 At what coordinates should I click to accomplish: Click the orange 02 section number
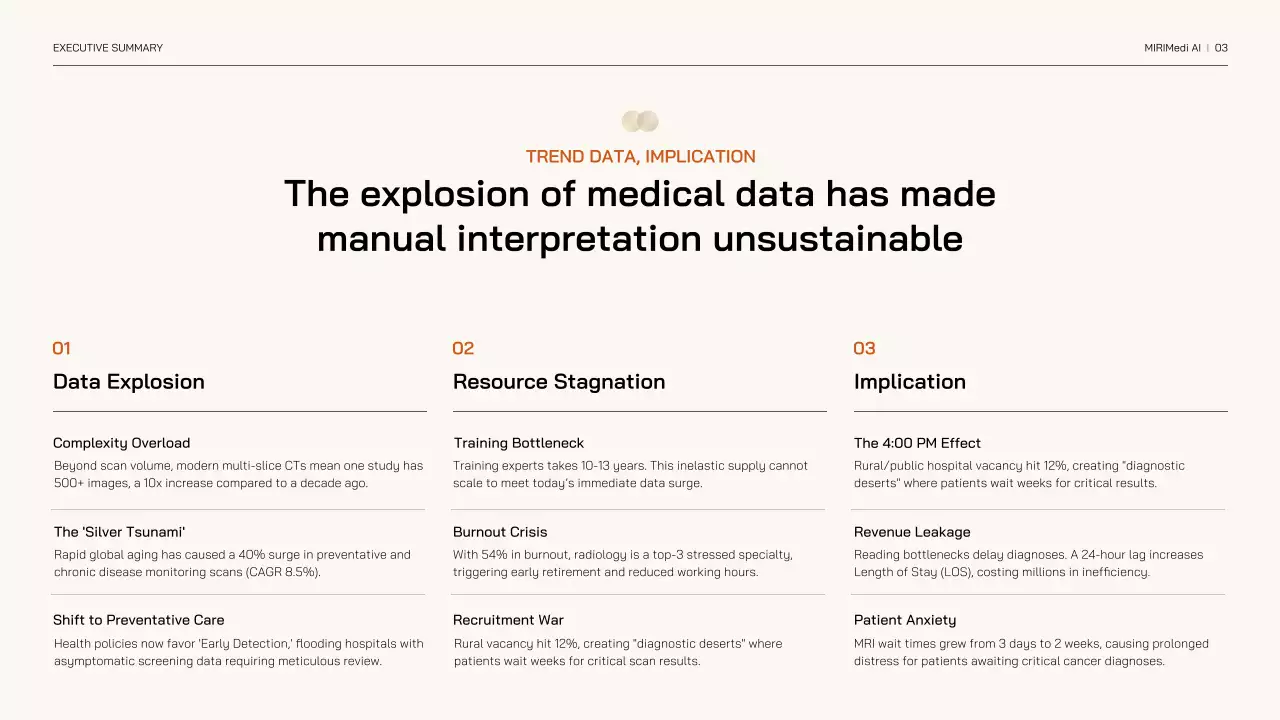point(463,349)
